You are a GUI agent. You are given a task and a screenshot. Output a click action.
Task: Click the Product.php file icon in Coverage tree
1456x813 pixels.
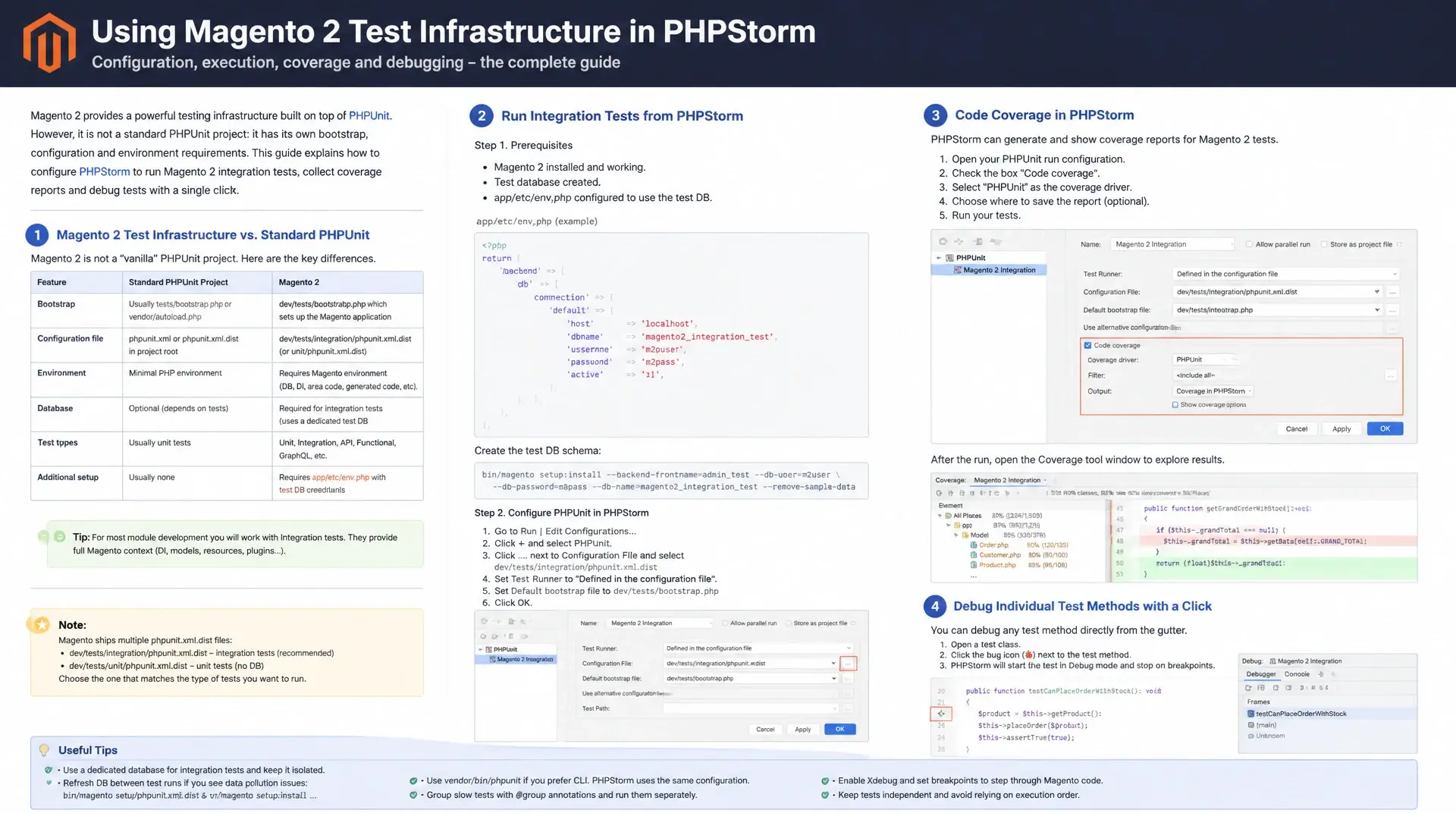click(x=974, y=564)
